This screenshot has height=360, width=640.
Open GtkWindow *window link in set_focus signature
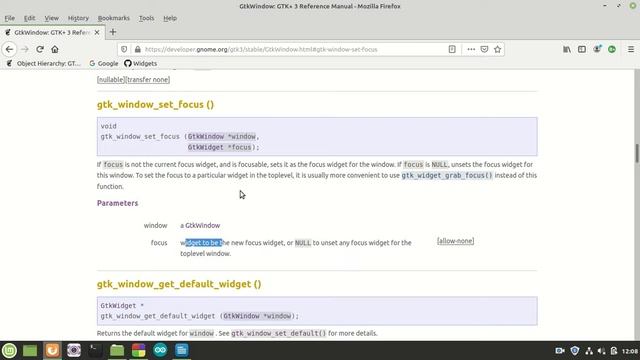[x=222, y=136]
